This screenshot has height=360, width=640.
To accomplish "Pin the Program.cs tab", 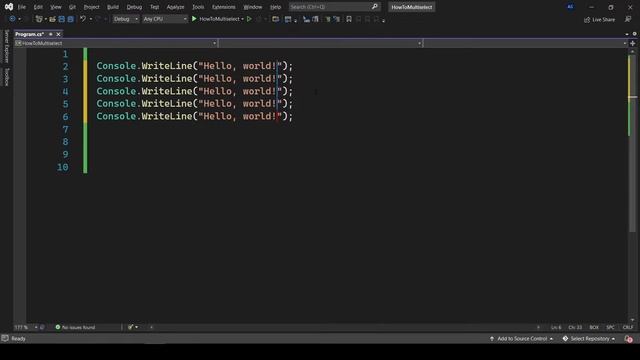I will [51, 34].
